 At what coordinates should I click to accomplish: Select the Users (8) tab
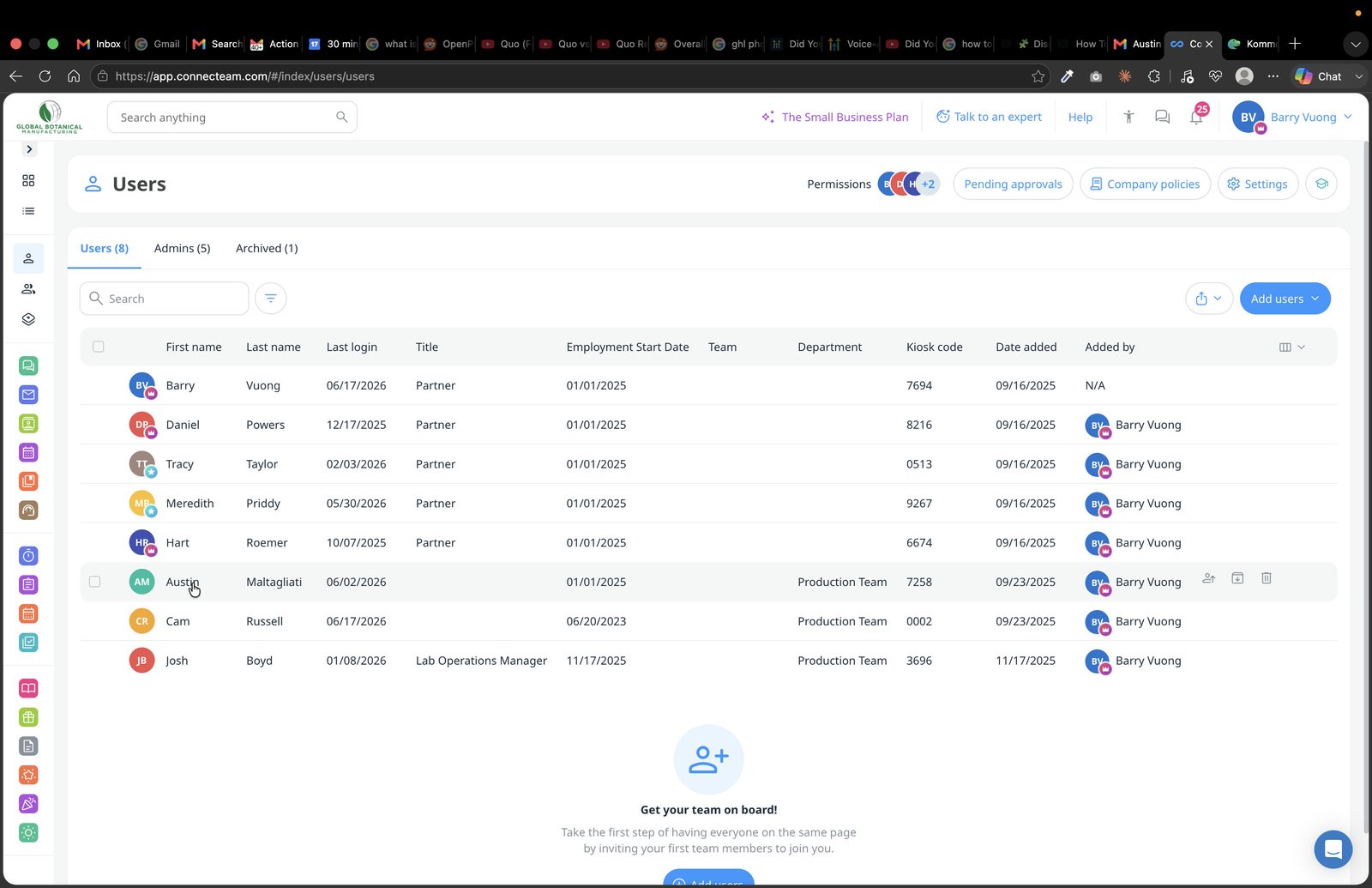point(105,248)
